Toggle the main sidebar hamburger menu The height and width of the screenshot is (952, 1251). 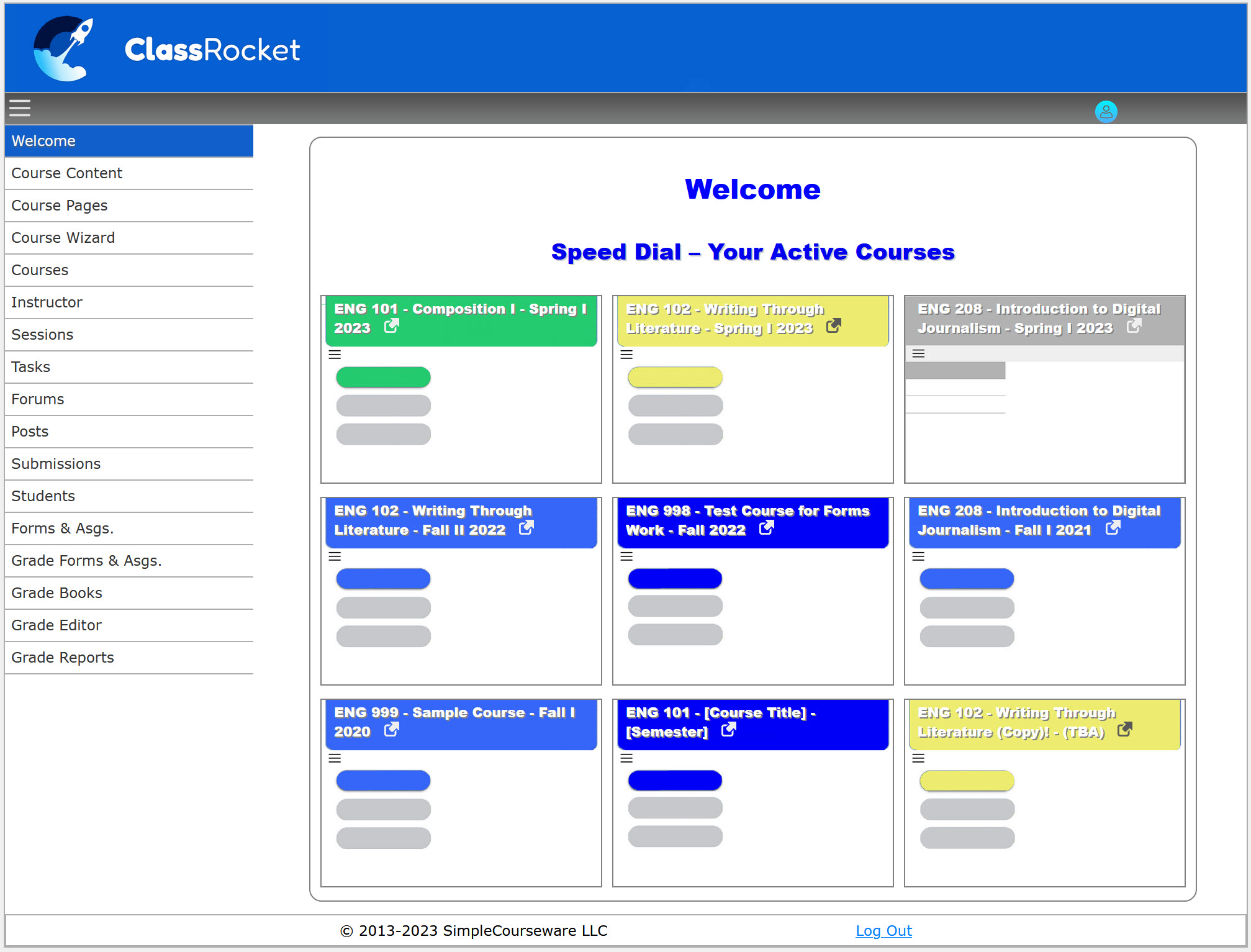click(x=20, y=108)
